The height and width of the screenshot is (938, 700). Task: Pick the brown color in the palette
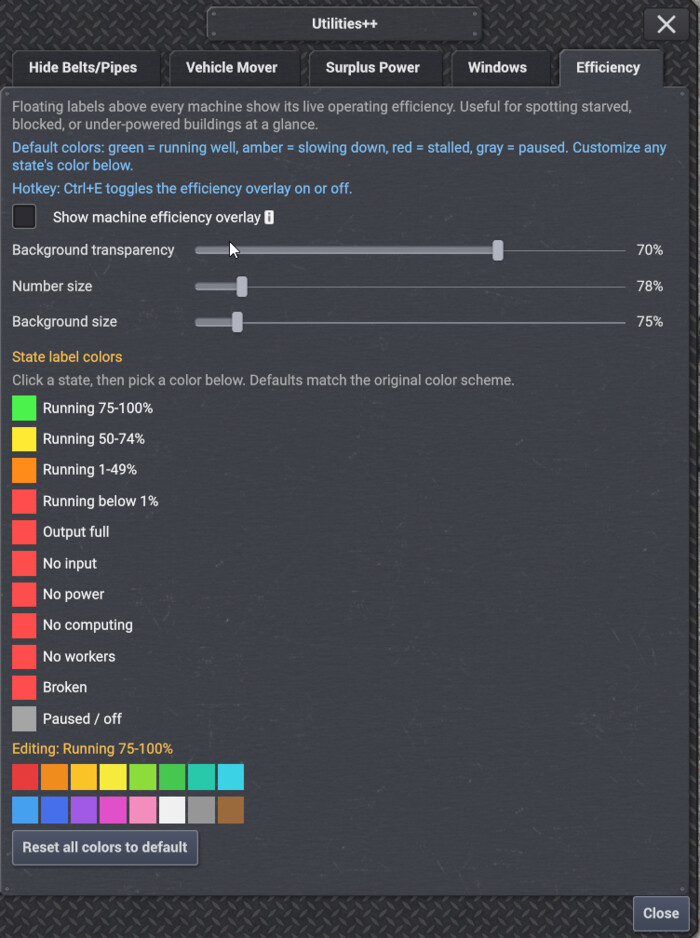tap(231, 810)
